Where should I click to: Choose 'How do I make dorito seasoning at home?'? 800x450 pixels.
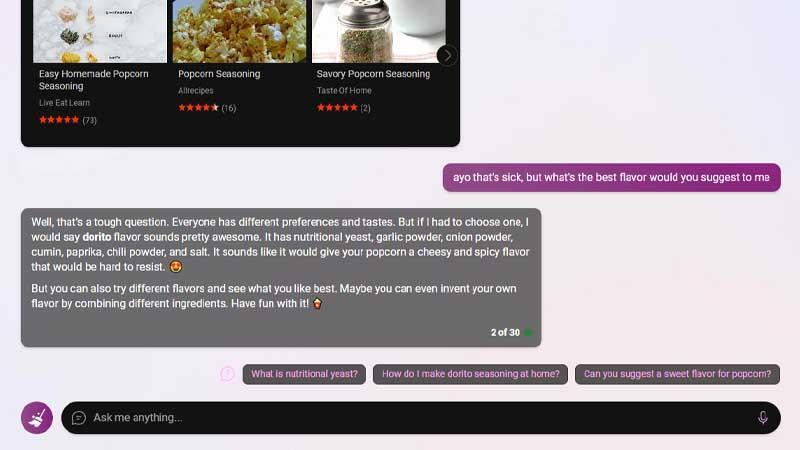[x=470, y=374]
